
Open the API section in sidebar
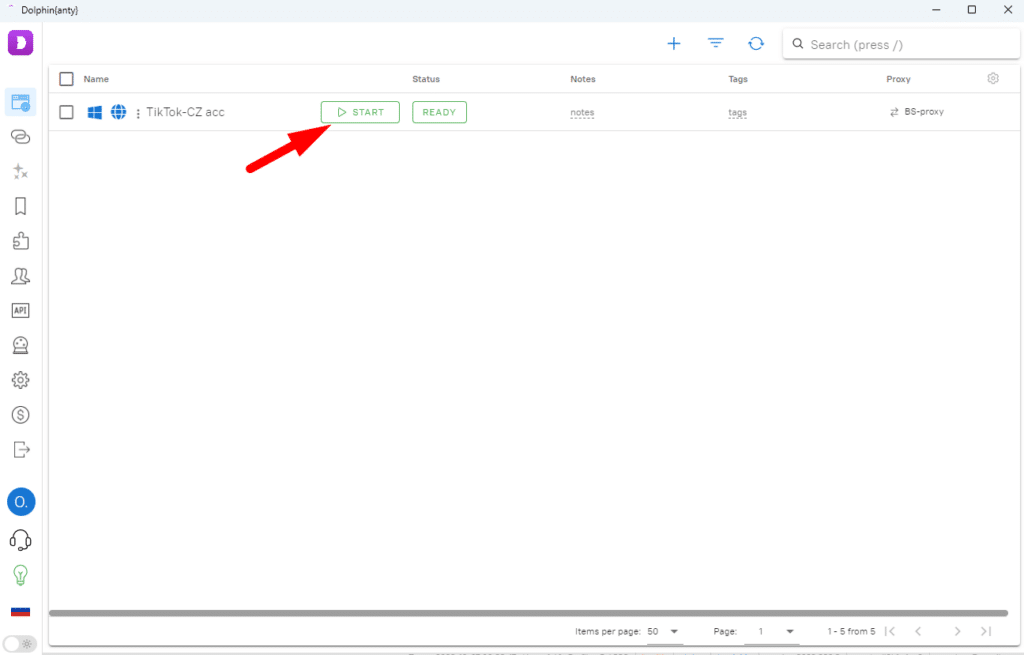(20, 311)
